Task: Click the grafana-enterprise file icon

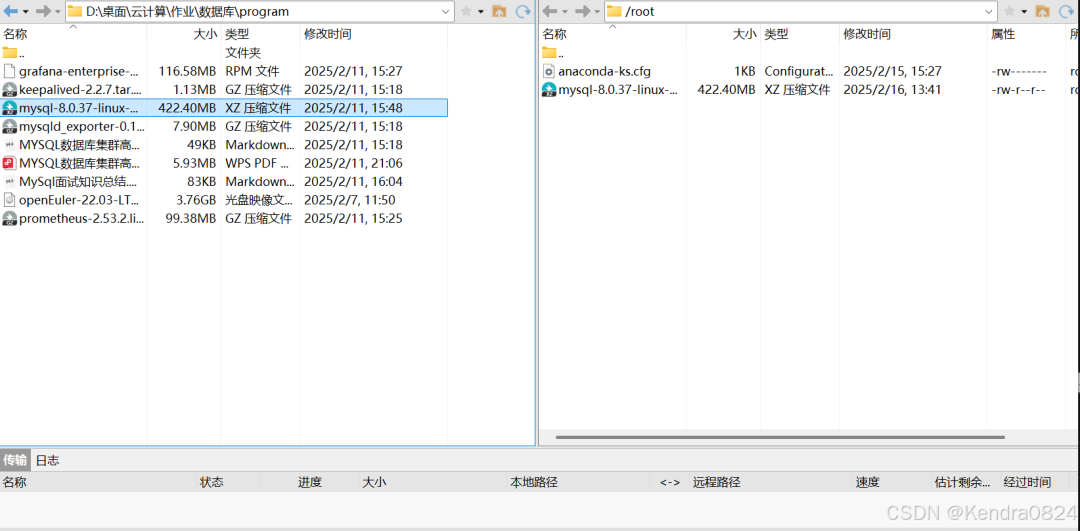Action: pos(9,71)
